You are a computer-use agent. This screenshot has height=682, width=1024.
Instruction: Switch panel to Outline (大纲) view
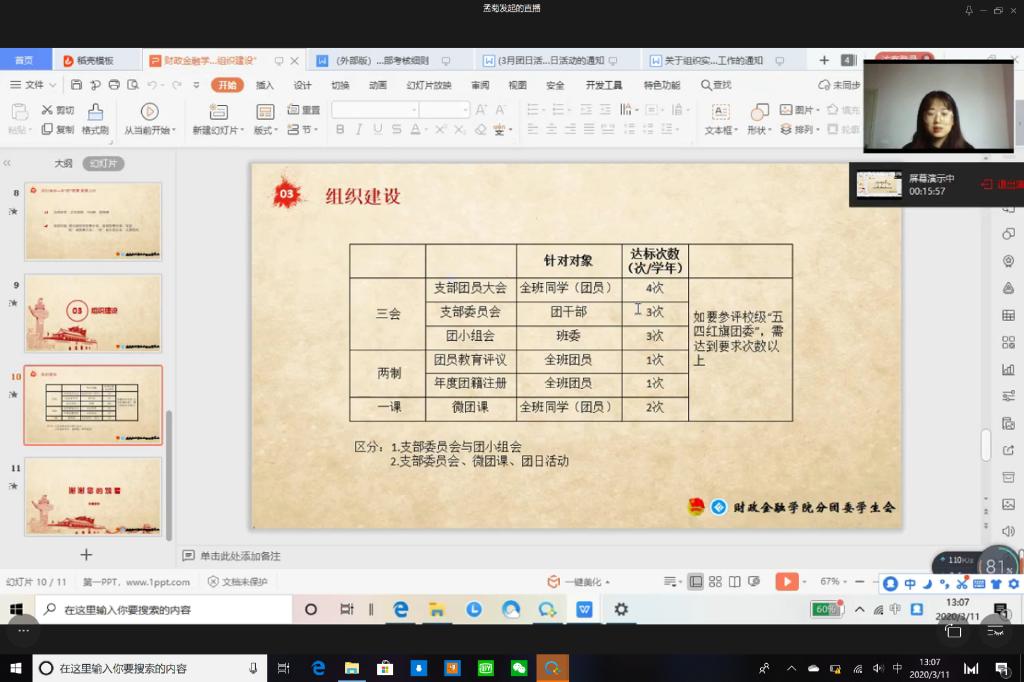point(63,163)
